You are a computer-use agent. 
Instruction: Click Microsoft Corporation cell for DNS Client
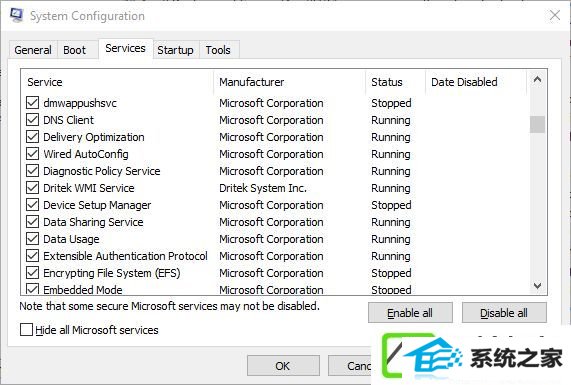271,120
